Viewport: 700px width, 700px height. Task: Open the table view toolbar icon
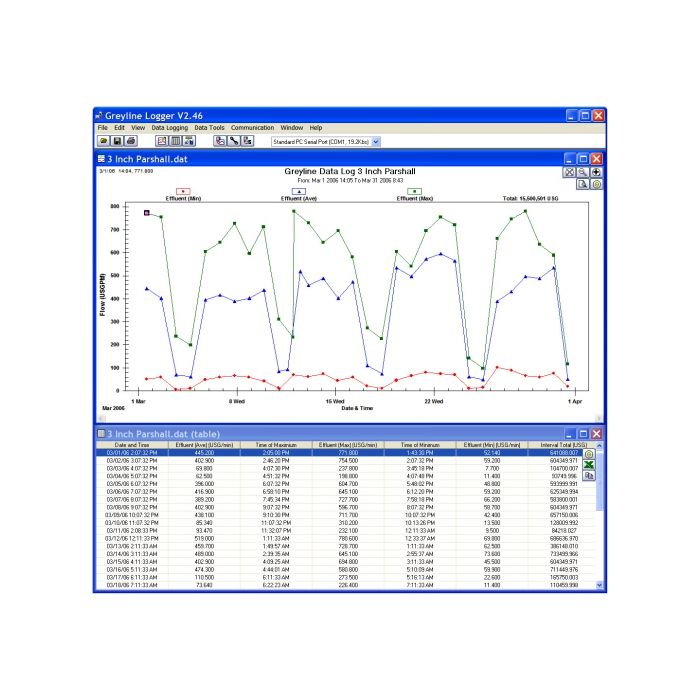click(x=176, y=141)
